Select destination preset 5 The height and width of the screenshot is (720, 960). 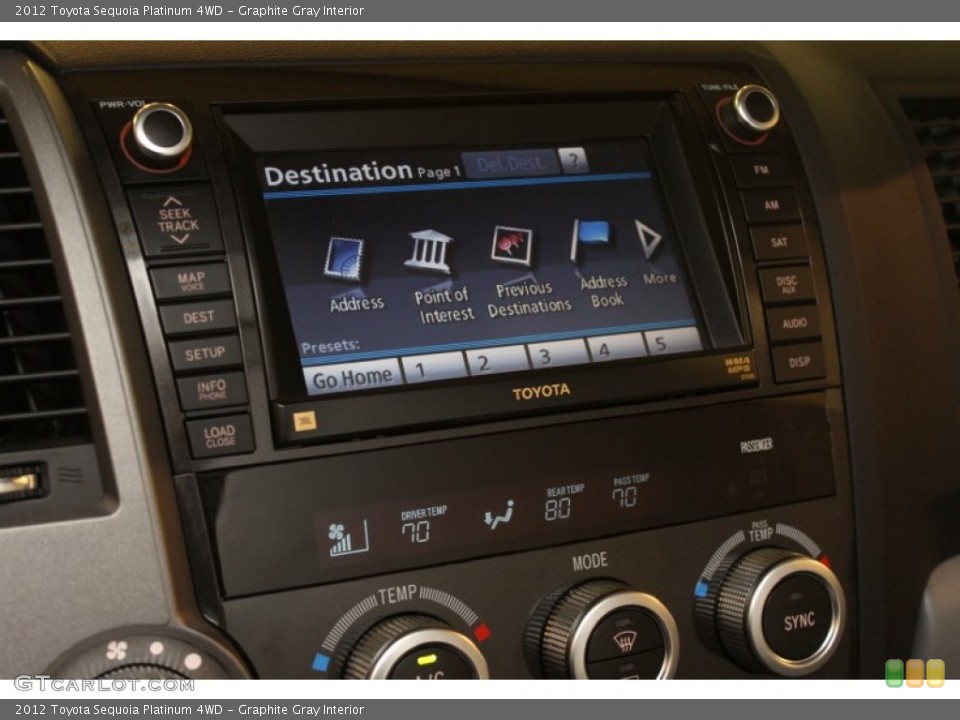pyautogui.click(x=673, y=342)
